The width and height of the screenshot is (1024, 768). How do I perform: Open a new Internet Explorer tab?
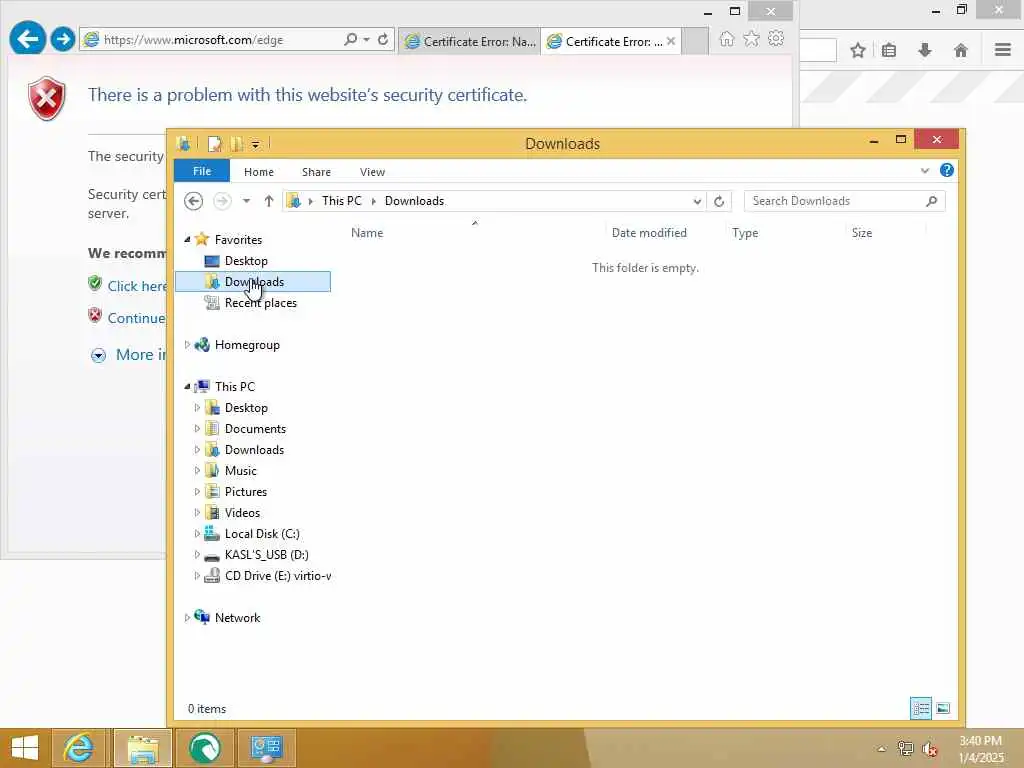695,41
